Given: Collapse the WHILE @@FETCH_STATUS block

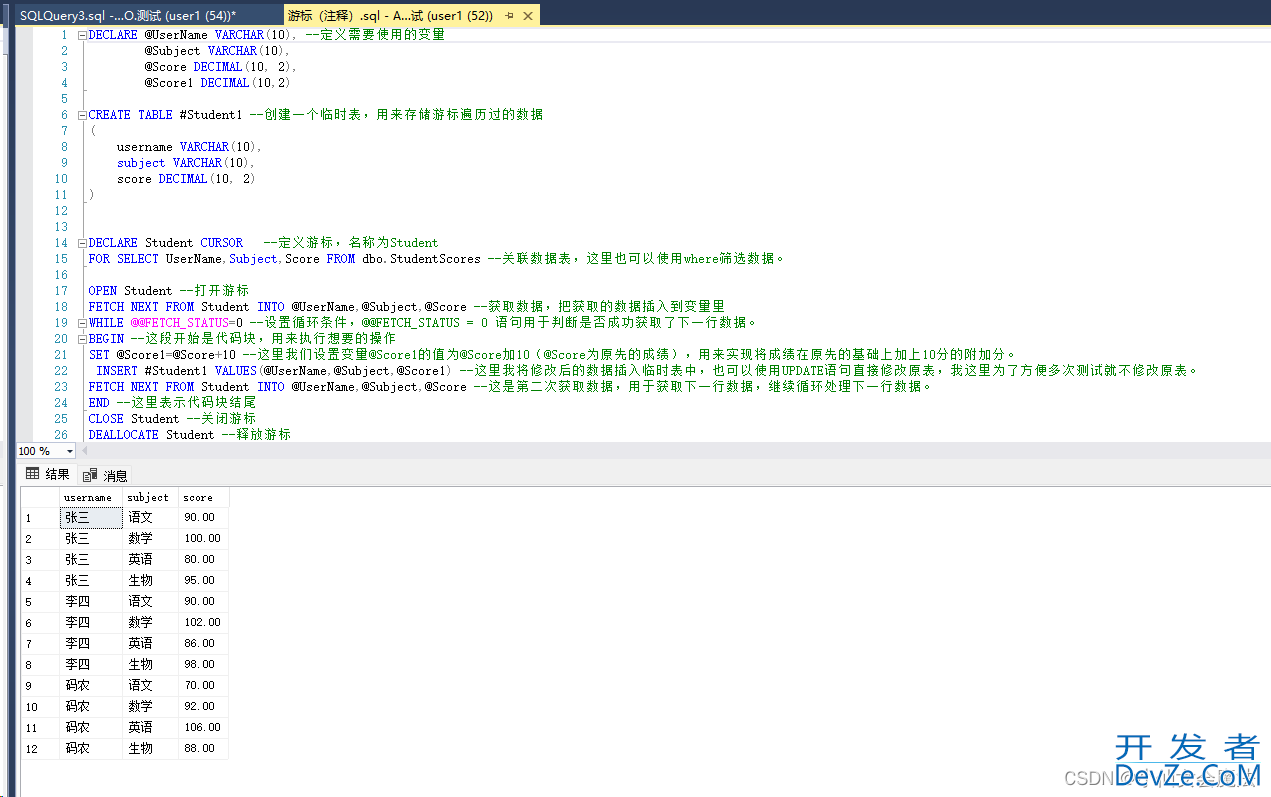Looking at the screenshot, I should [82, 323].
